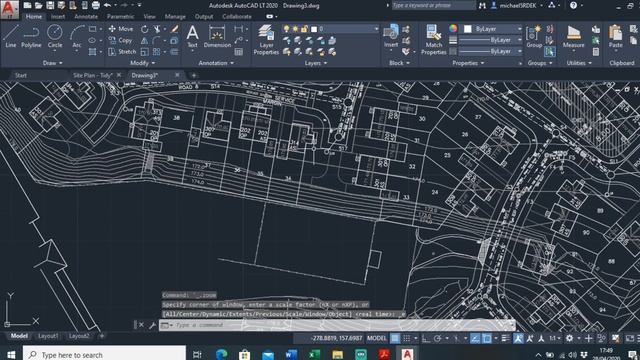Screen dimensions: 640x360
Task: Click the keyword search box
Action: [433, 6]
